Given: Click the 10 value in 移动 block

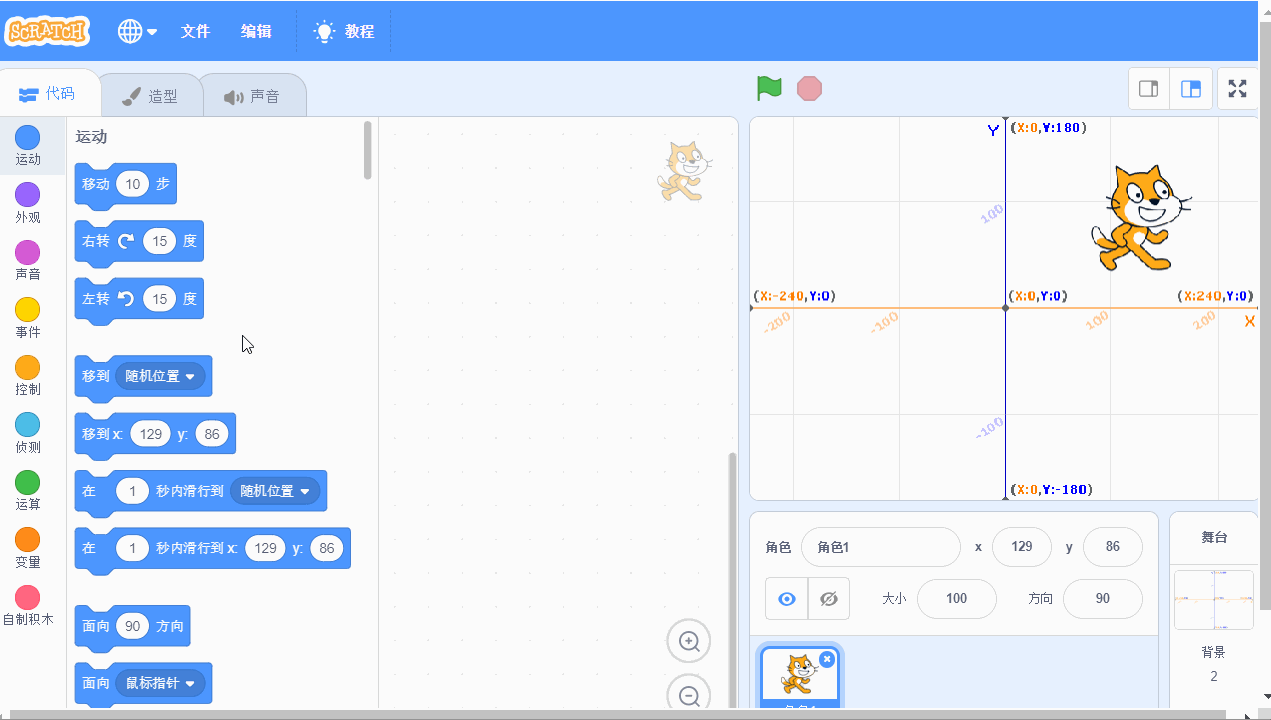Looking at the screenshot, I should 132,184.
